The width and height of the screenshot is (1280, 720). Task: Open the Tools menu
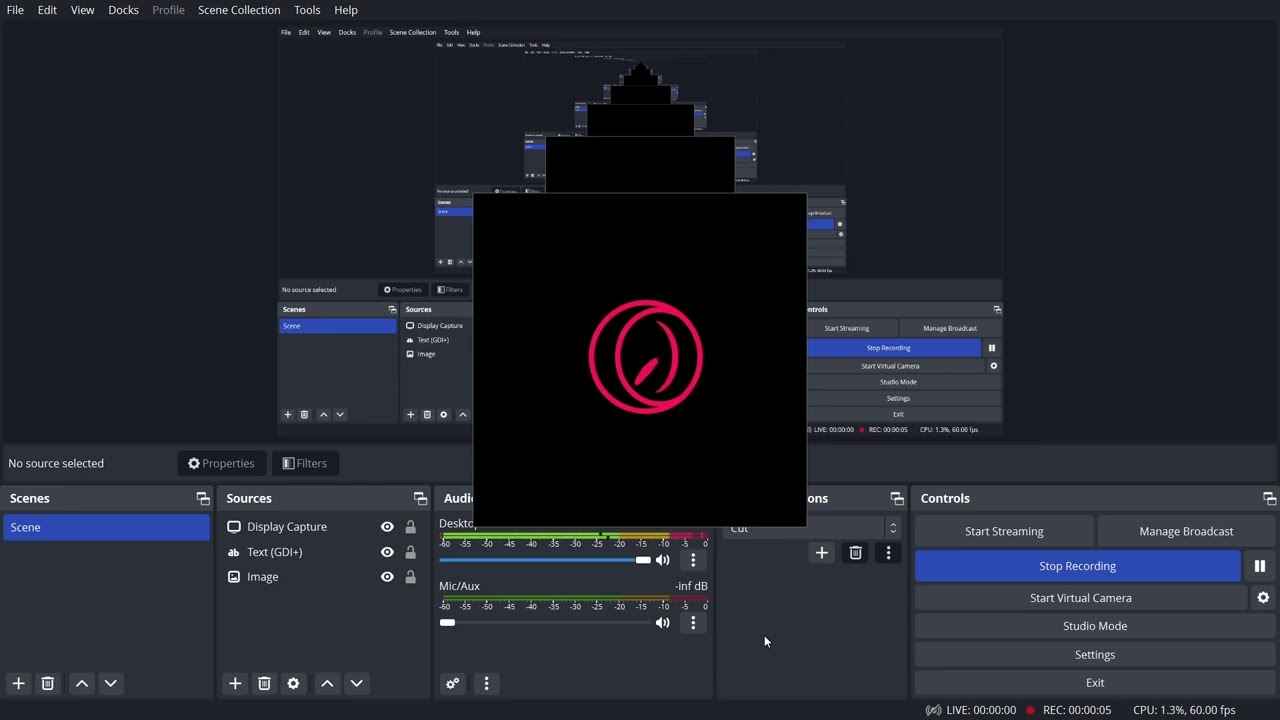coord(307,10)
